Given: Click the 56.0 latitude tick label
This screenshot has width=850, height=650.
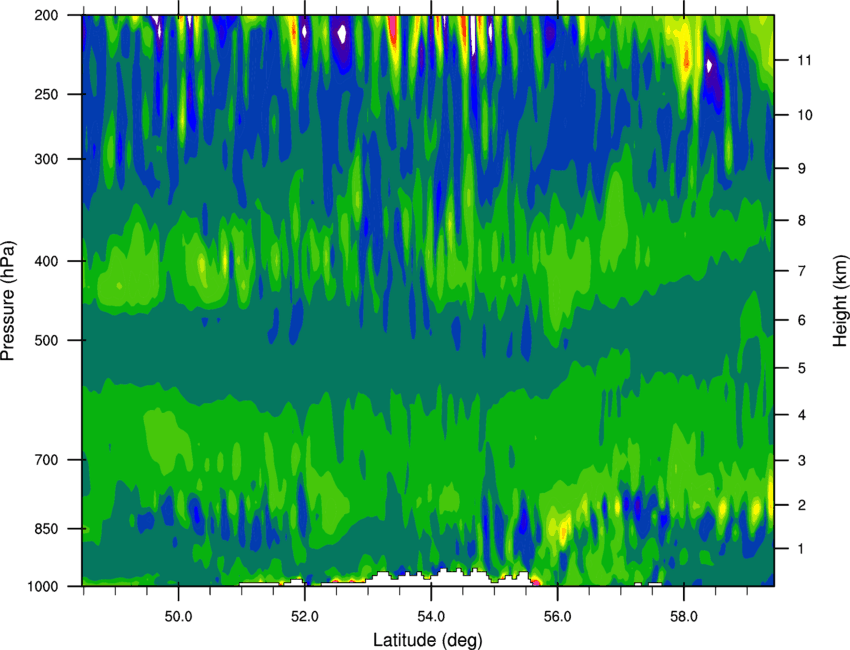Looking at the screenshot, I should [557, 617].
